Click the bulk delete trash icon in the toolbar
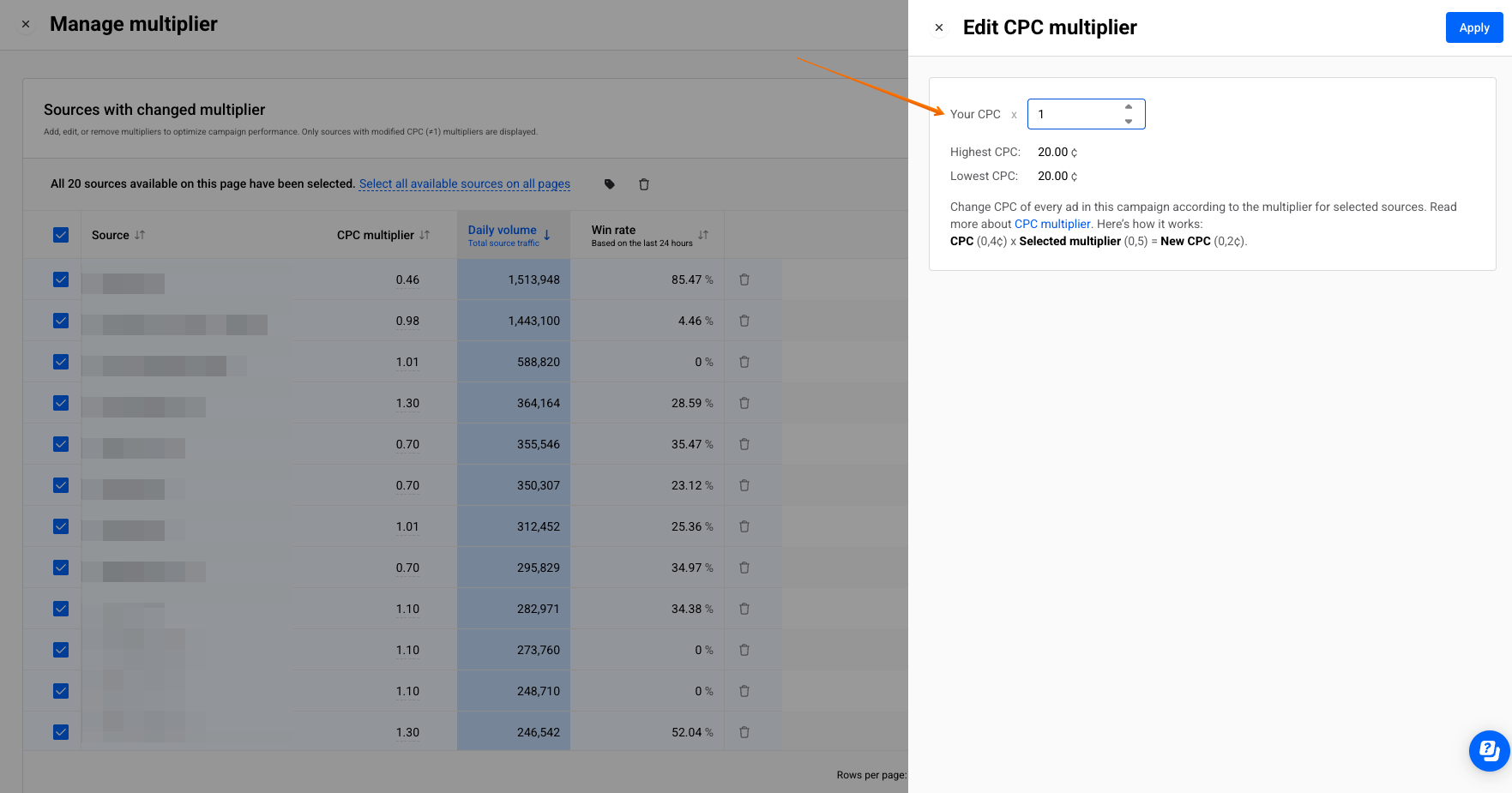This screenshot has height=793, width=1512. 644,184
